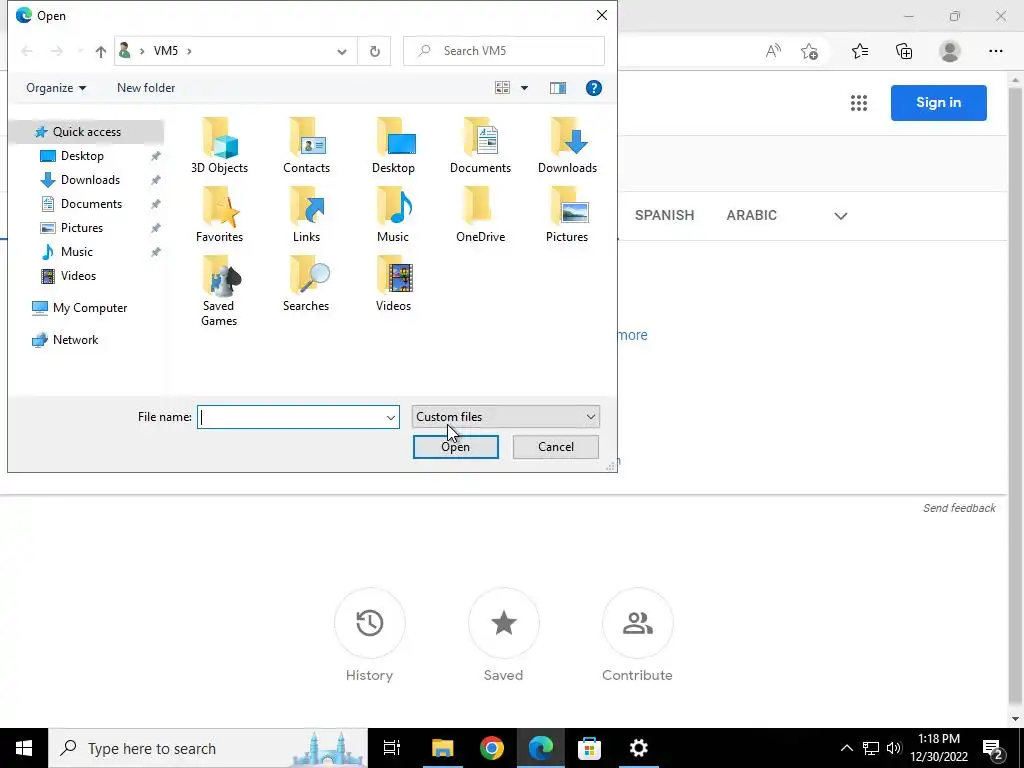Select Downloads in Quick access list
This screenshot has width=1024, height=768.
(x=90, y=180)
